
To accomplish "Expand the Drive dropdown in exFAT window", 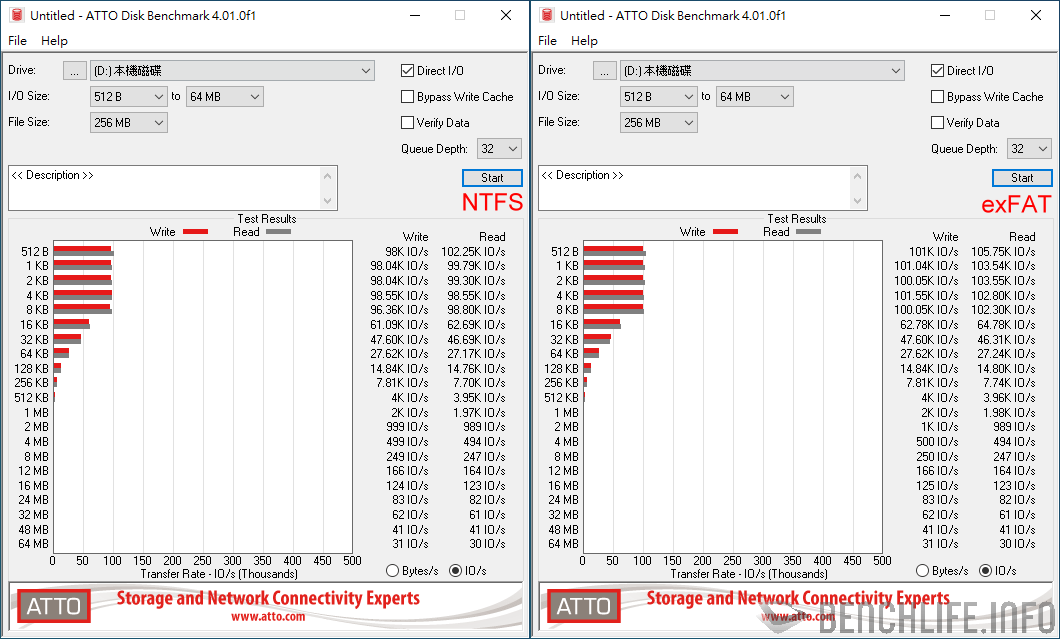I will pyautogui.click(x=762, y=70).
